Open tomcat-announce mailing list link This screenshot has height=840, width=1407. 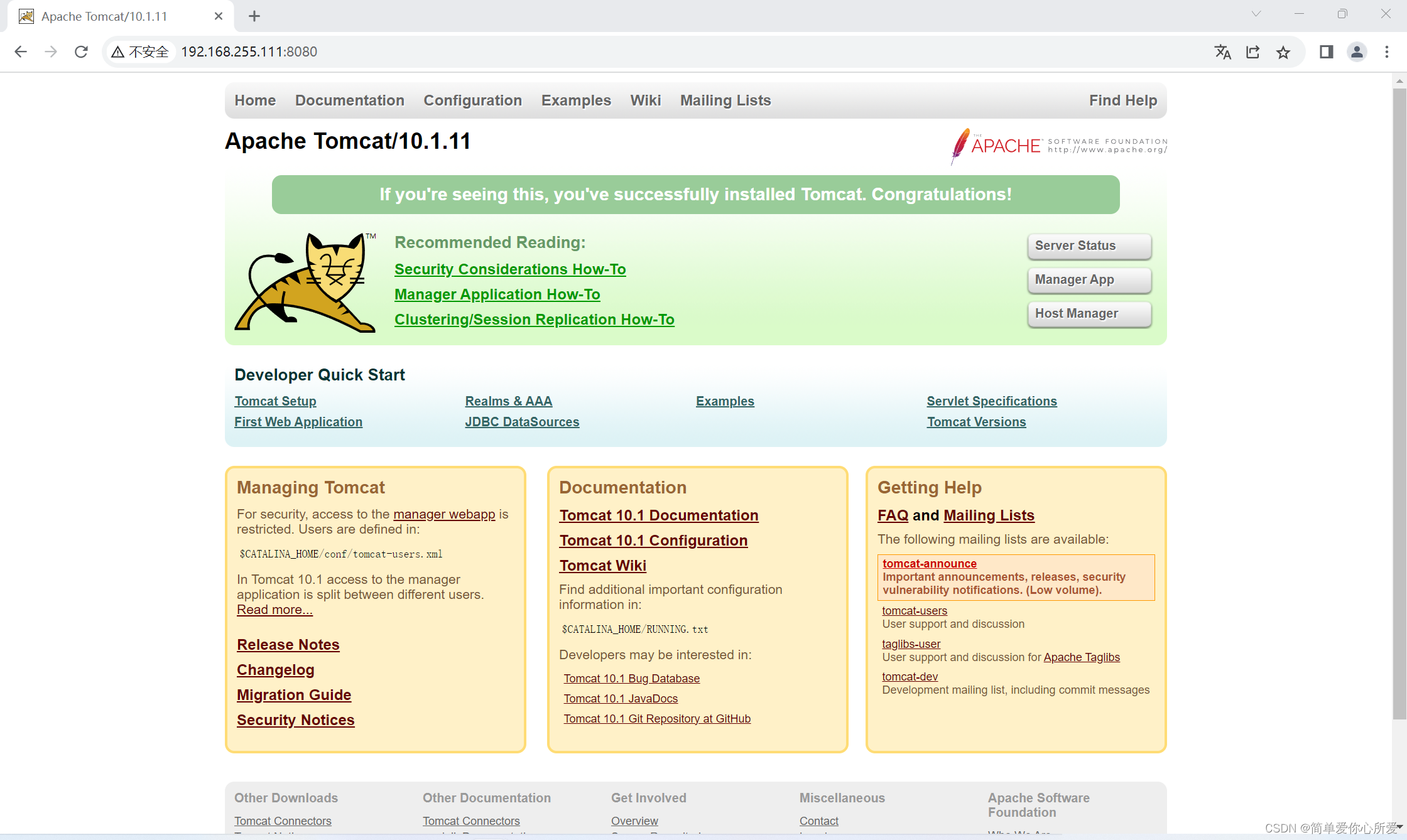(x=929, y=564)
